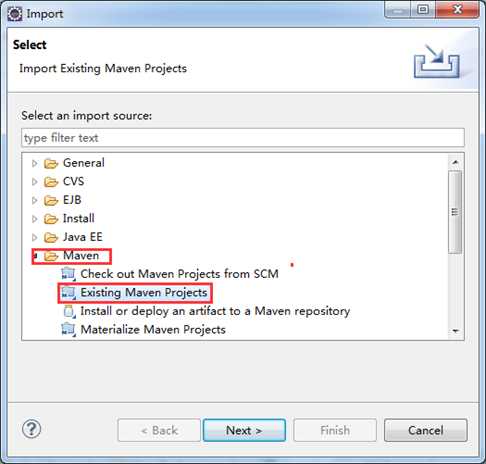The width and height of the screenshot is (486, 464).
Task: Click the install or deploy artifact icon
Action: pos(69,312)
